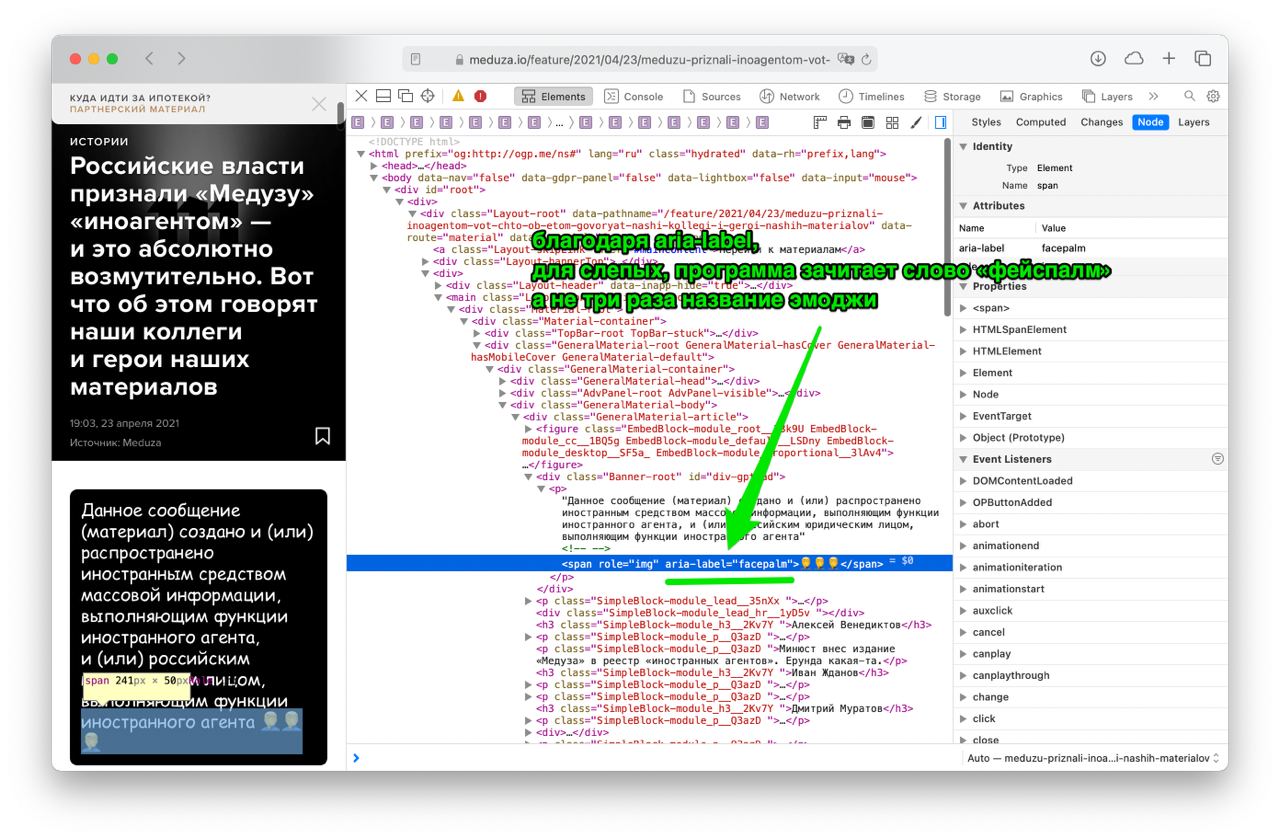The image size is (1280, 839).
Task: Show the yellow warnings in console
Action: tap(458, 97)
